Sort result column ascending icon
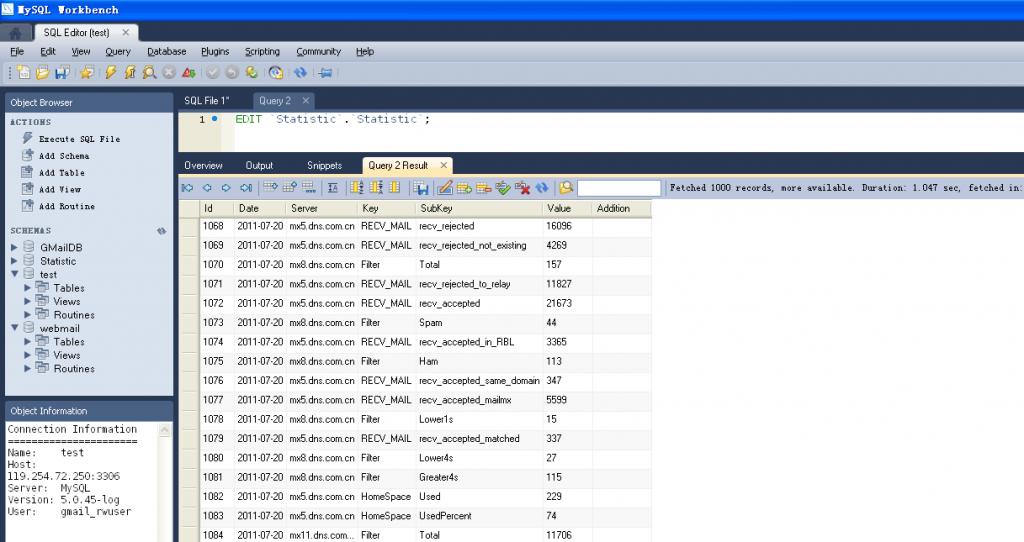Image resolution: width=1024 pixels, height=542 pixels. click(357, 188)
